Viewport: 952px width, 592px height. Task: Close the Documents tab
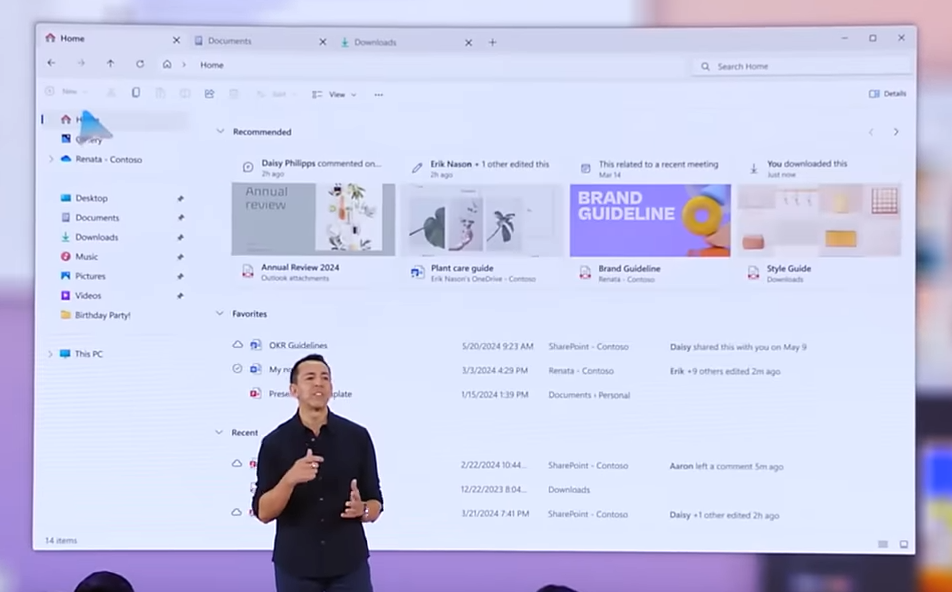(x=323, y=42)
